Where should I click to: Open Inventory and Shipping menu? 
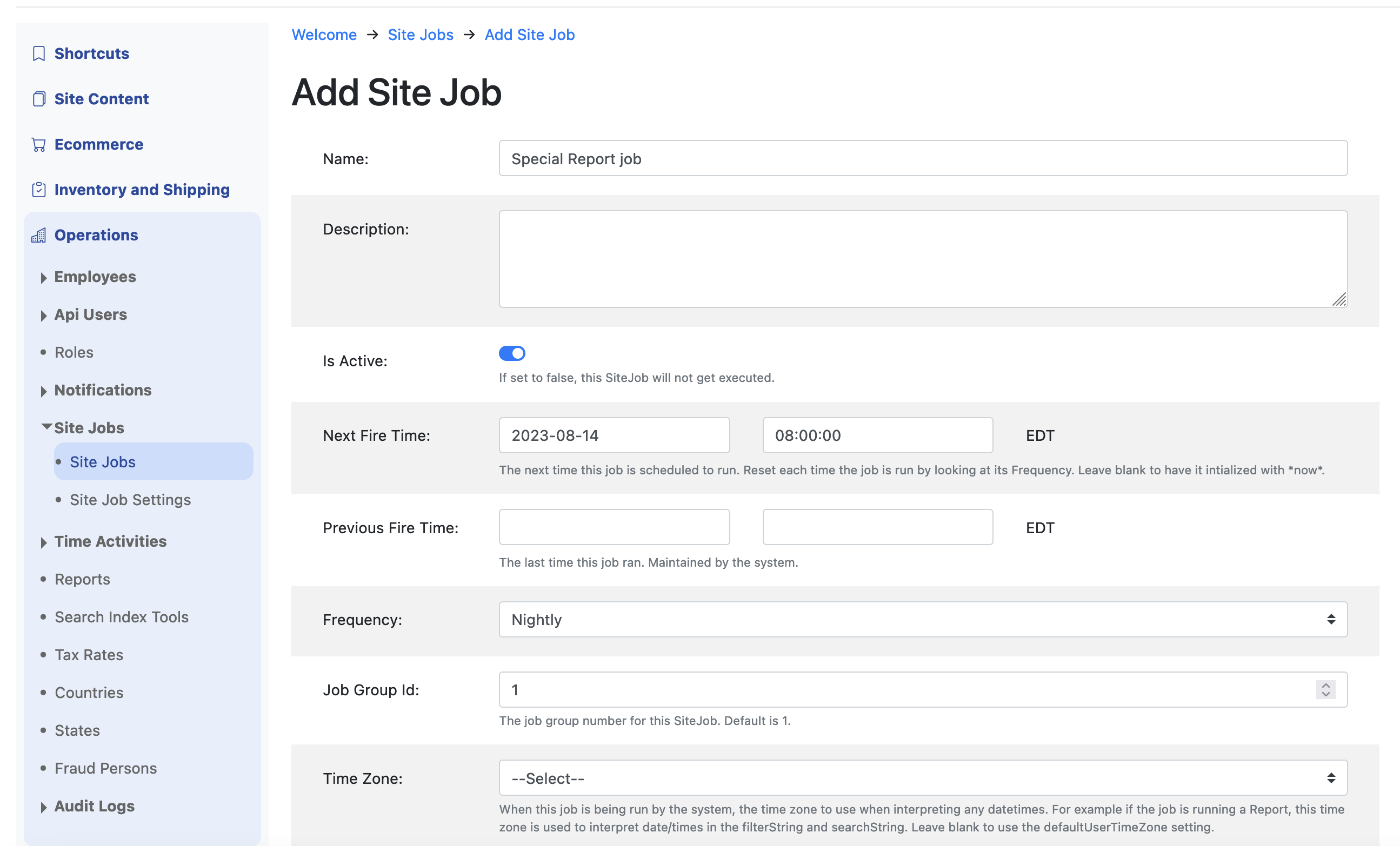pyautogui.click(x=142, y=190)
